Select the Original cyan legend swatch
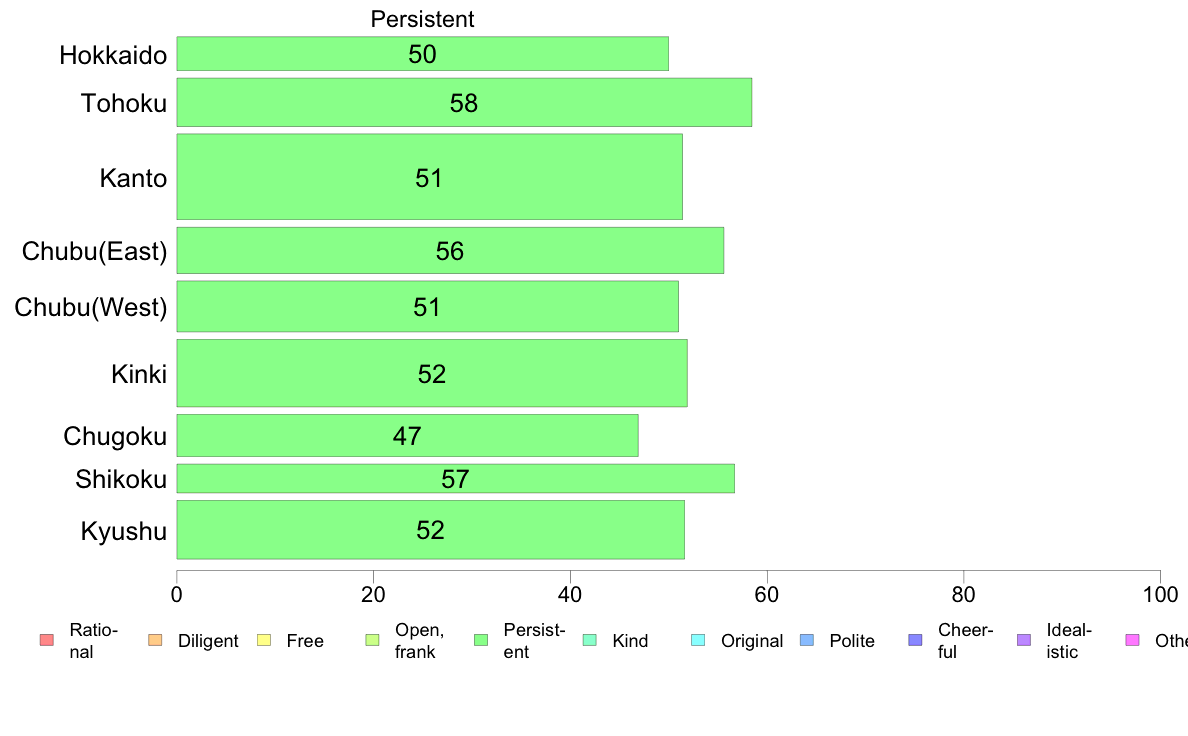This screenshot has width=1188, height=736. click(x=698, y=640)
